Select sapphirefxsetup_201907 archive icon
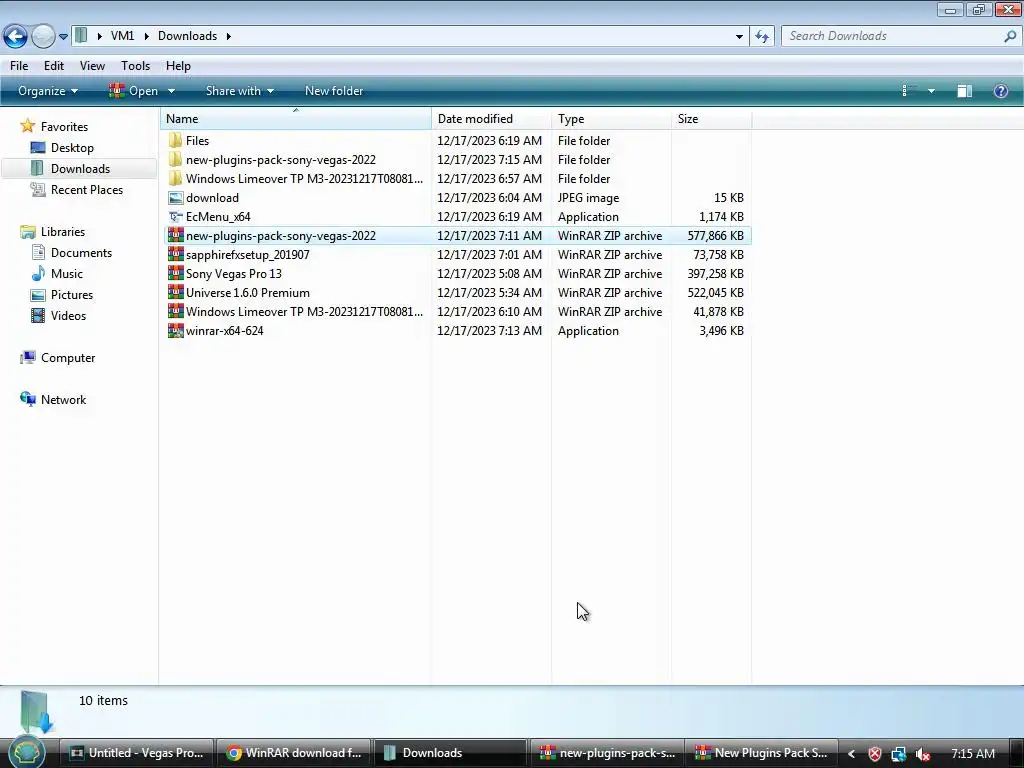This screenshot has width=1024, height=768. (x=175, y=254)
